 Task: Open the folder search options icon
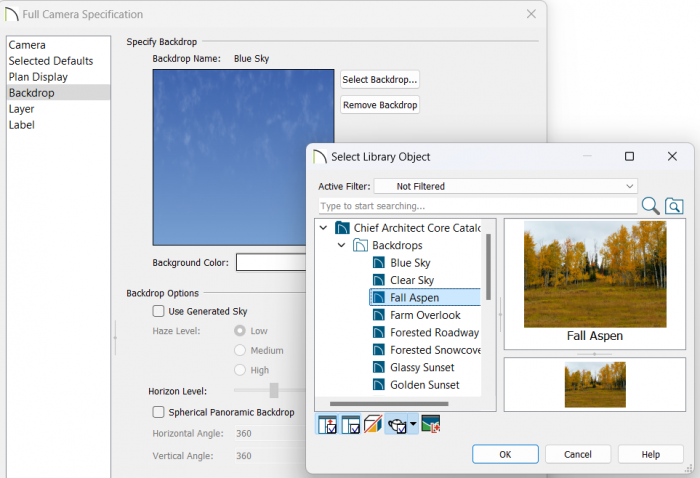pos(674,206)
